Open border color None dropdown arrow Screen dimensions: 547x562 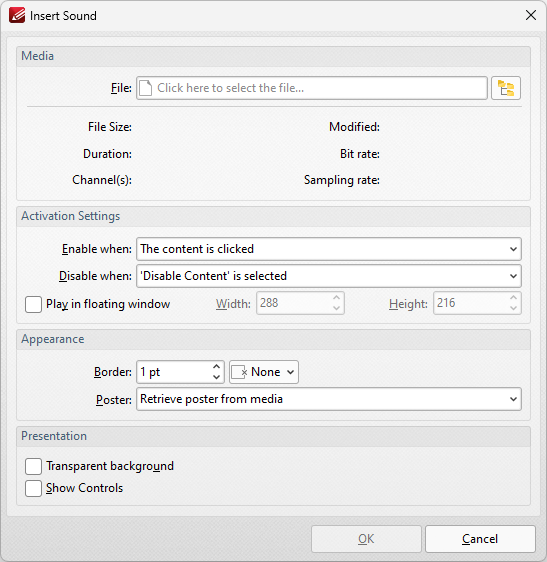point(290,372)
